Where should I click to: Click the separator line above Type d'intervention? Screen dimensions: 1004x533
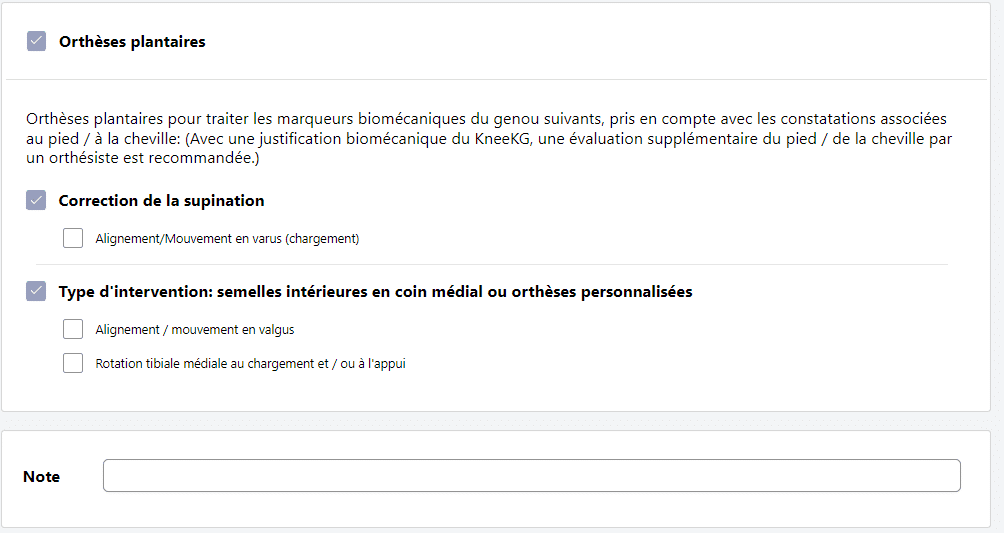pos(490,265)
